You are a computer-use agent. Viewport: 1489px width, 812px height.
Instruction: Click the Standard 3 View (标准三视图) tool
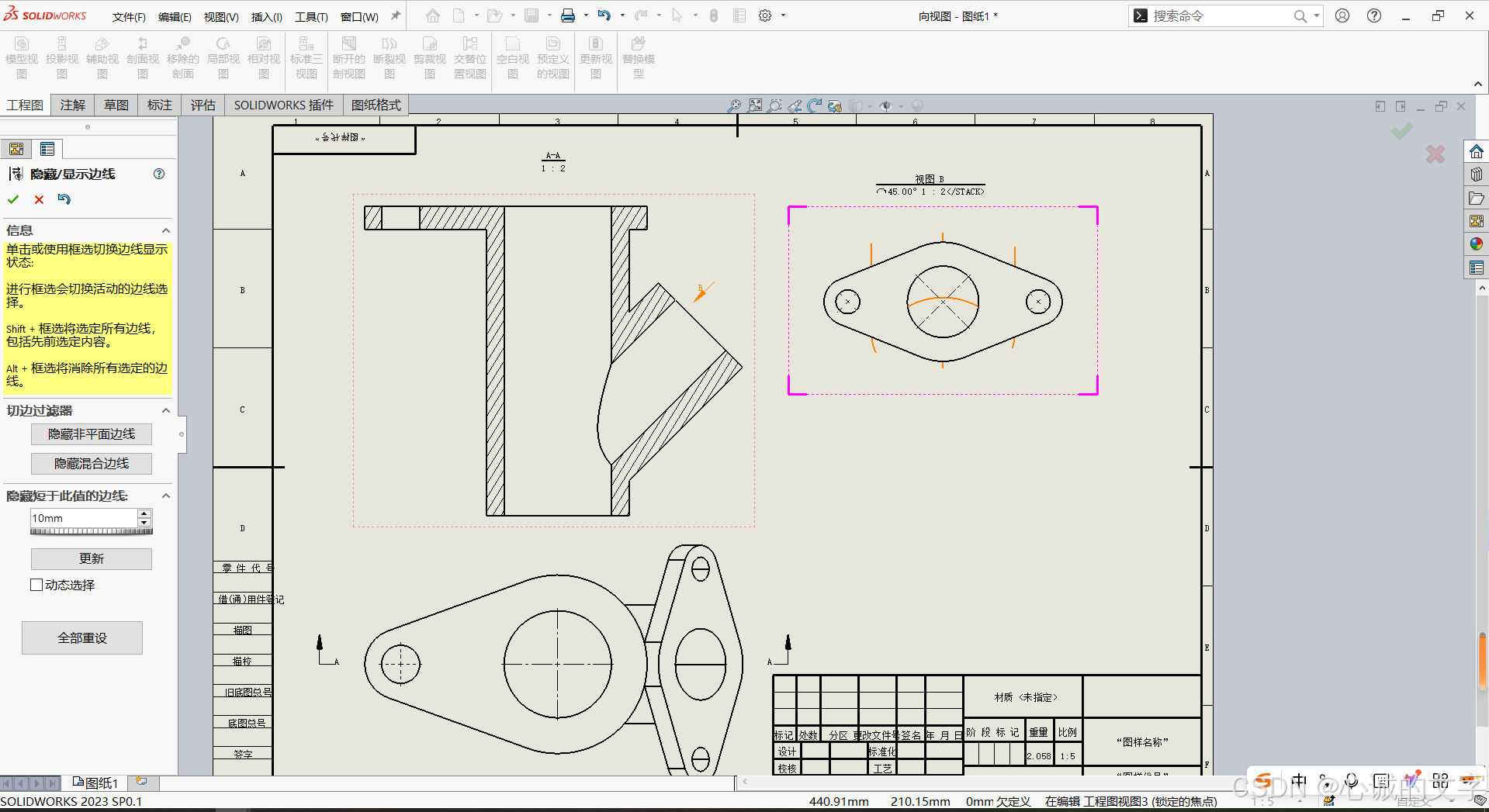(306, 58)
